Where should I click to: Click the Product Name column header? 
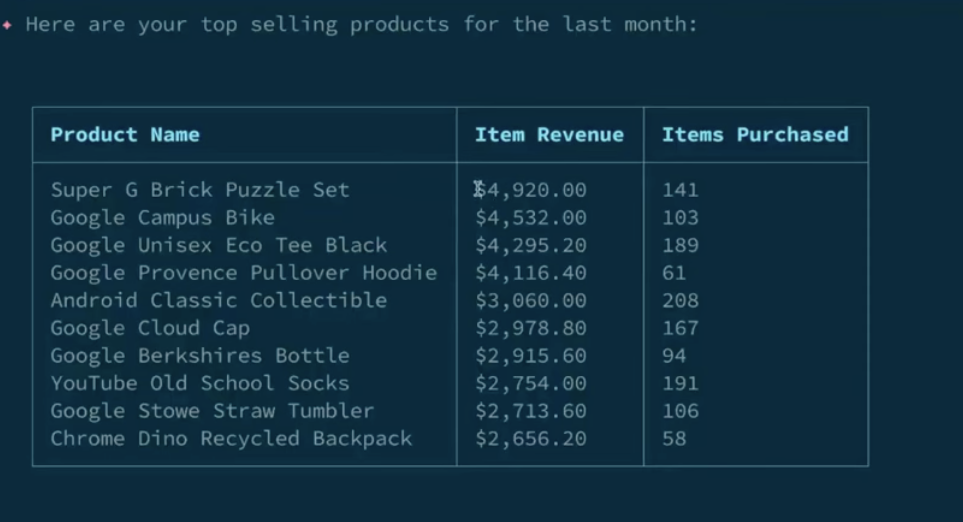pos(125,135)
